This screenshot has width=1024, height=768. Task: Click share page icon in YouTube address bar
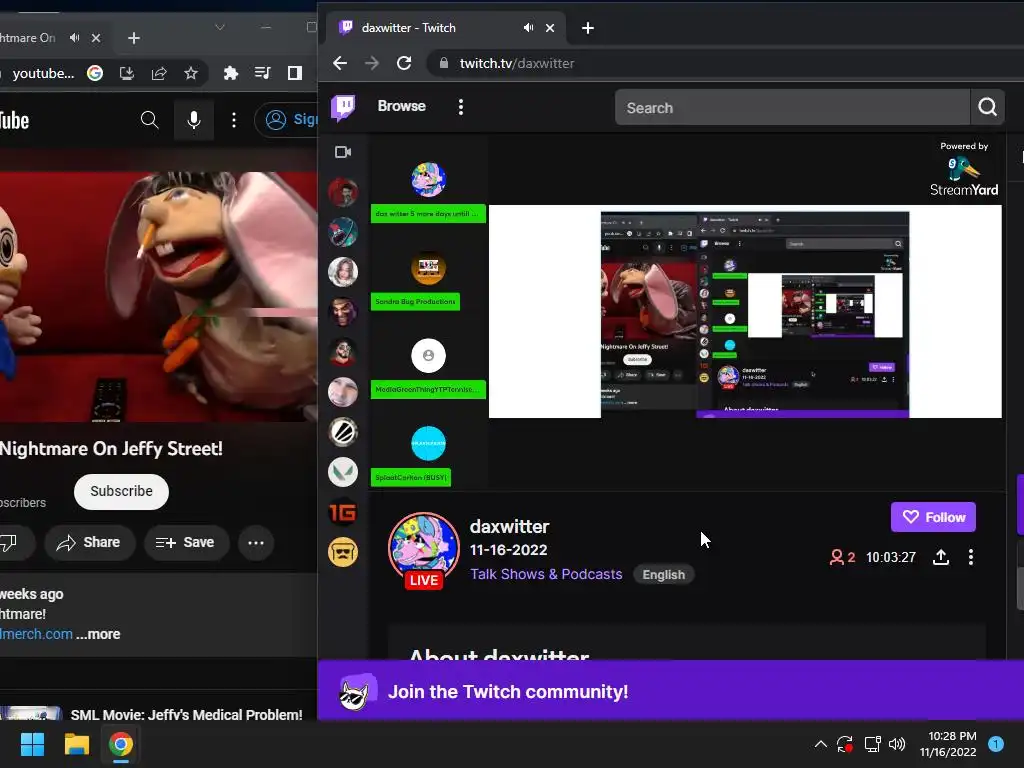[159, 73]
